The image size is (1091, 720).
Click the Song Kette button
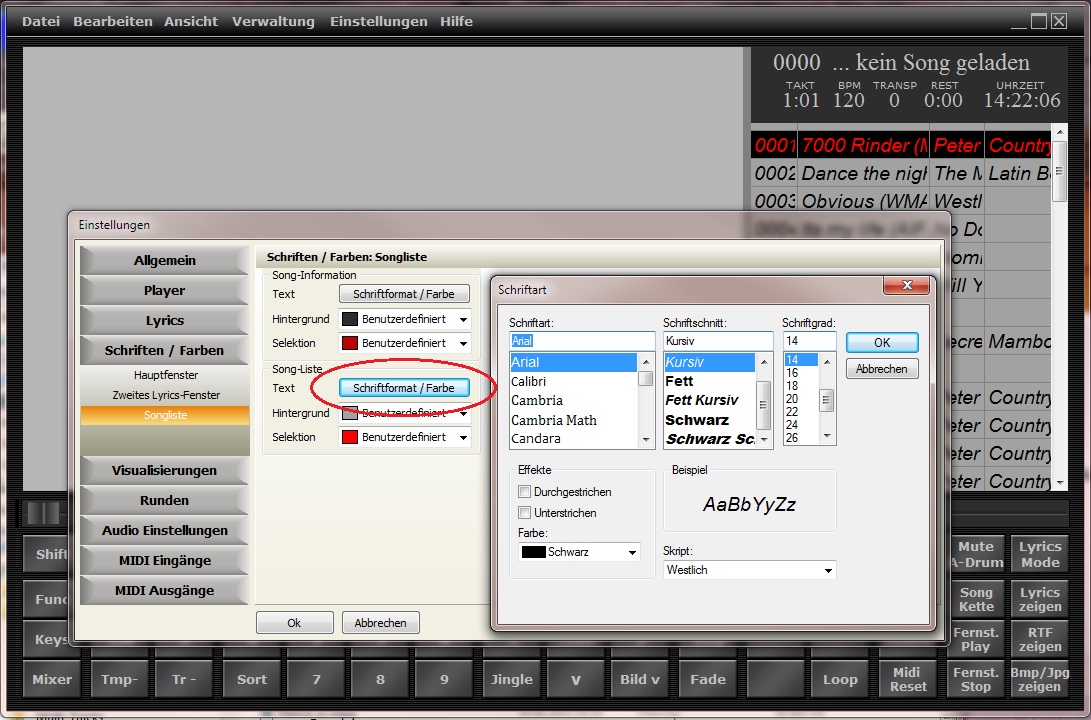(x=976, y=599)
